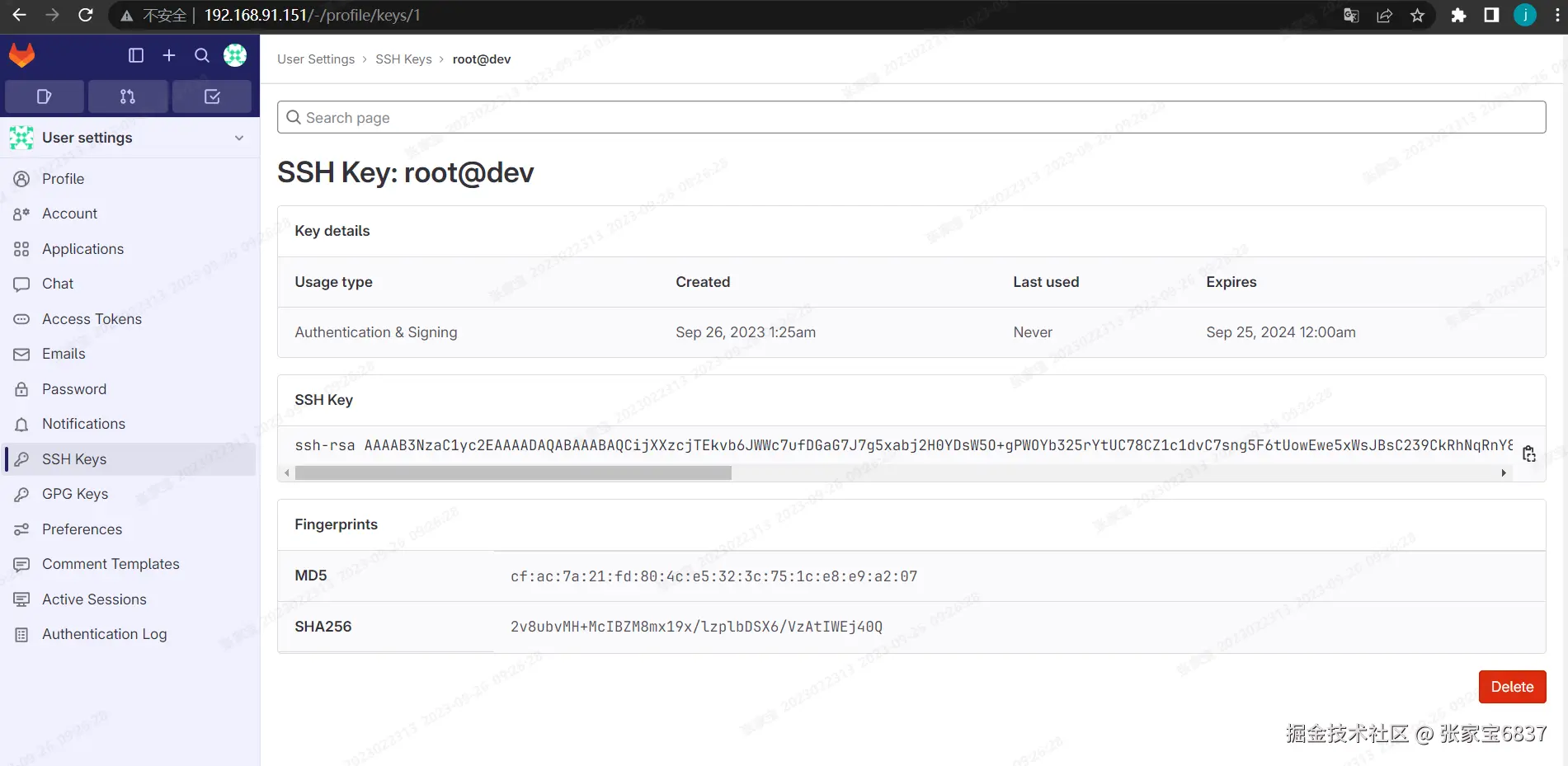Open Emails settings
The height and width of the screenshot is (766, 1568).
point(130,354)
